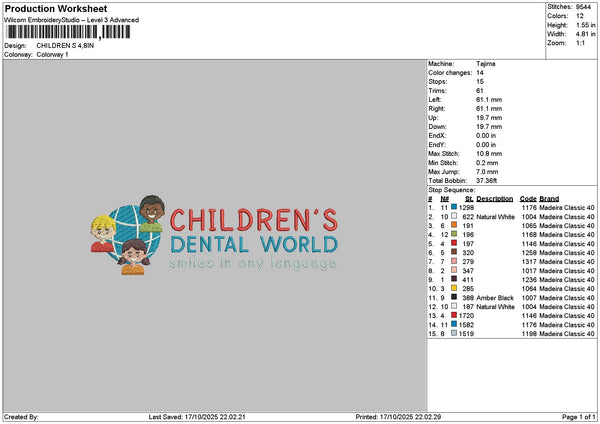Select the dark purple swatch beside 411
The height and width of the screenshot is (424, 600).
point(454,279)
